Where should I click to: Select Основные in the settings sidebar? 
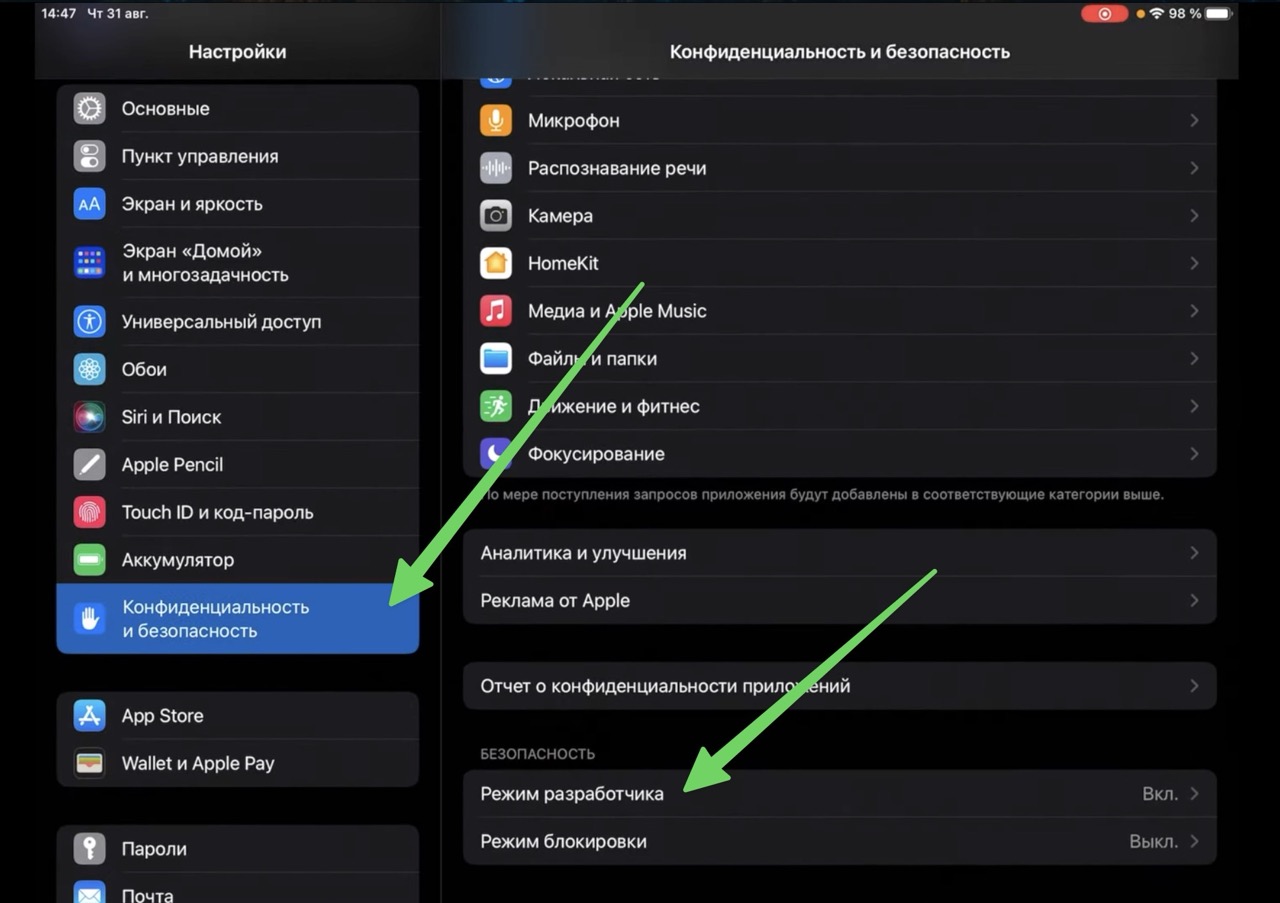[165, 109]
